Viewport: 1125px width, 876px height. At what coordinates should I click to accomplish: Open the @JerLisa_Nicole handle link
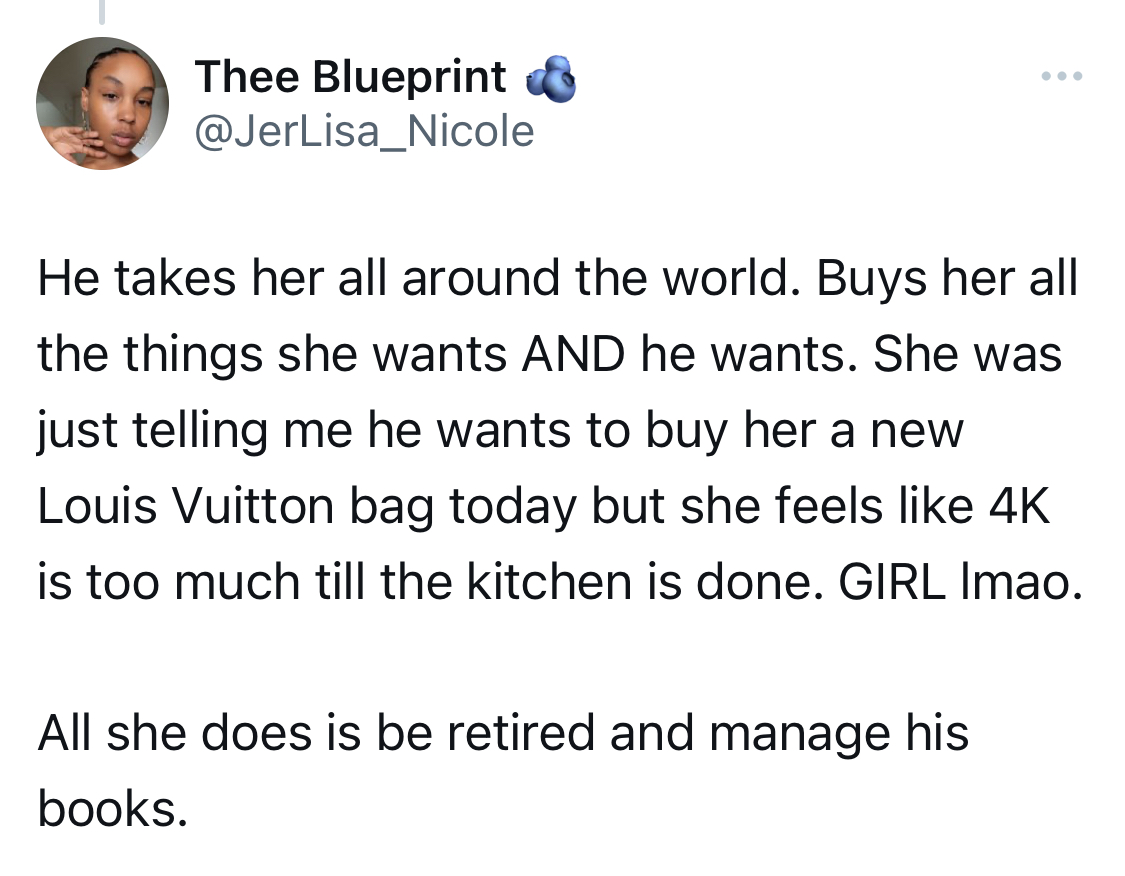[364, 131]
